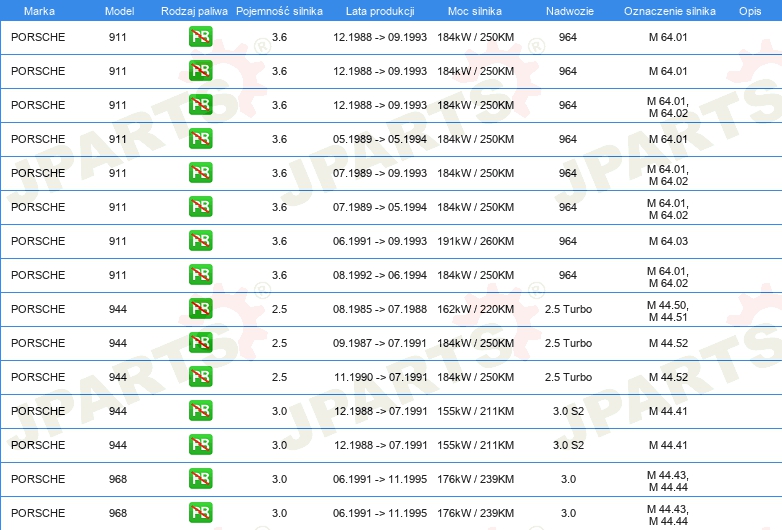Click the Lata produkcji column header

pyautogui.click(x=380, y=11)
